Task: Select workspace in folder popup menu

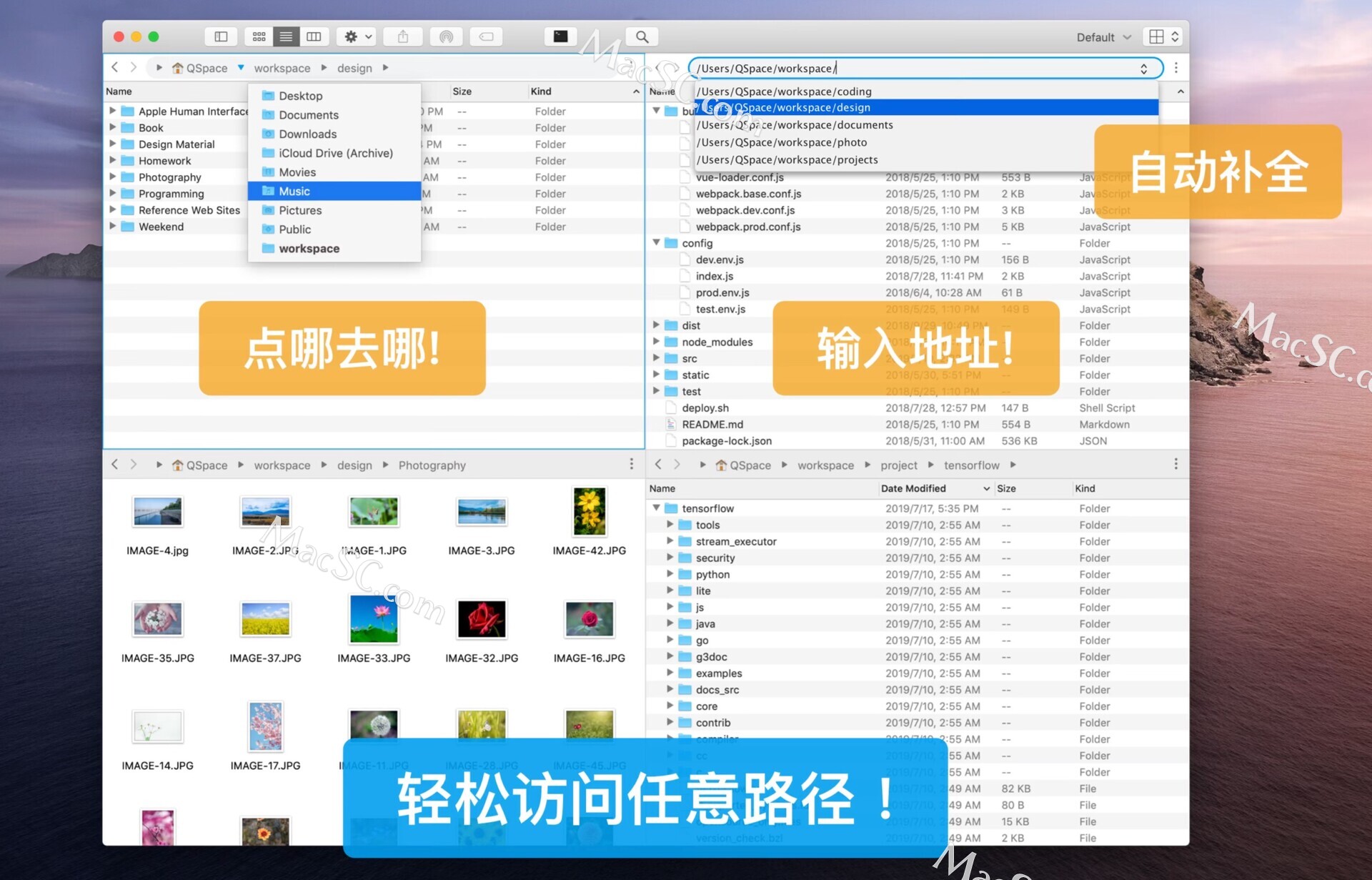Action: point(334,249)
